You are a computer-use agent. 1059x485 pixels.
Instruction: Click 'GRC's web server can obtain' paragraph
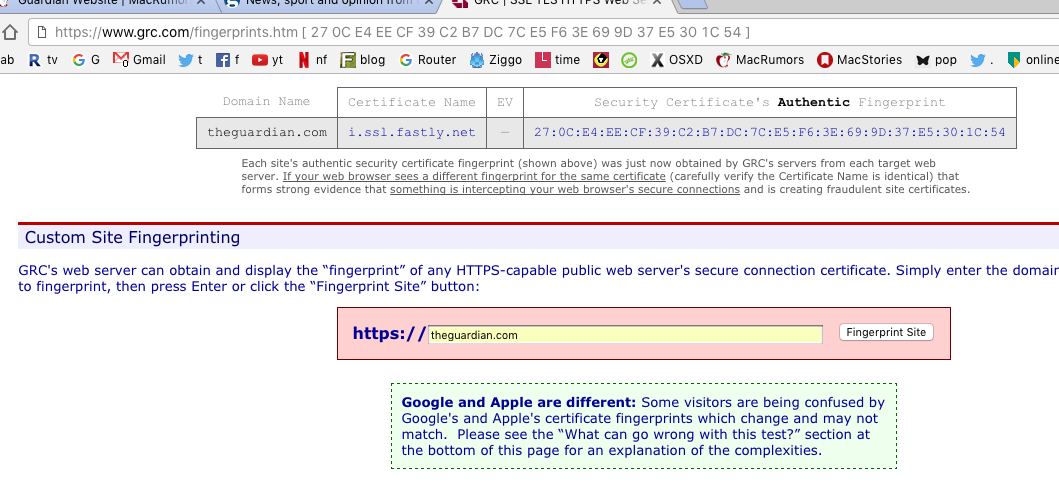(x=538, y=278)
